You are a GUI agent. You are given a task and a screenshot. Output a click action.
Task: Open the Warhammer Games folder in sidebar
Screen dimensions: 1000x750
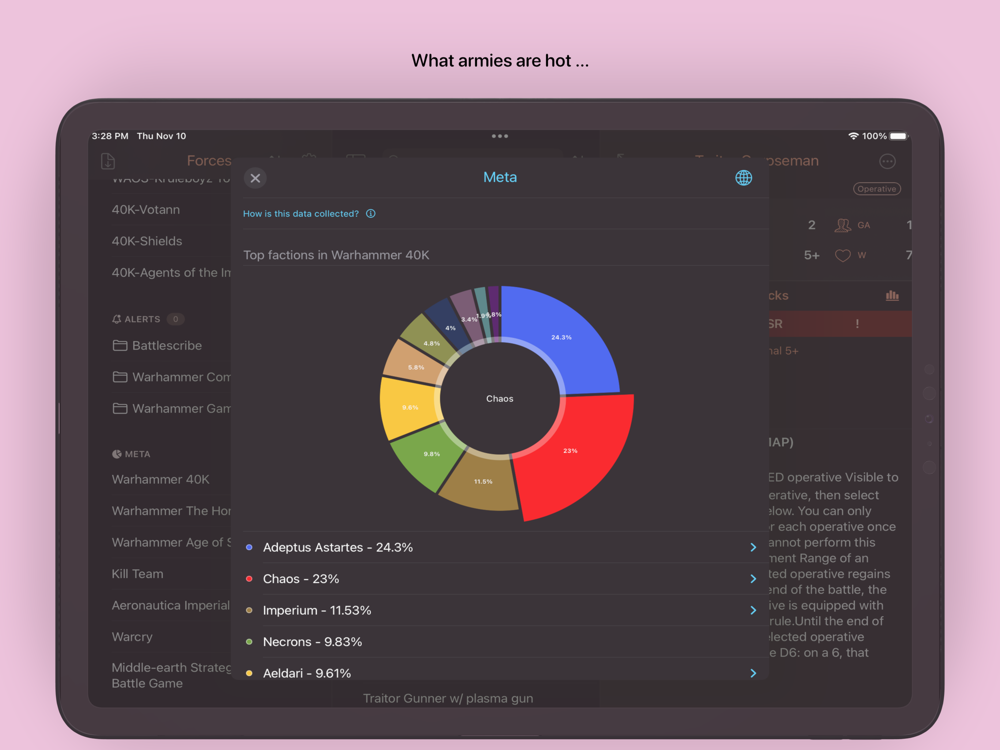pos(172,408)
